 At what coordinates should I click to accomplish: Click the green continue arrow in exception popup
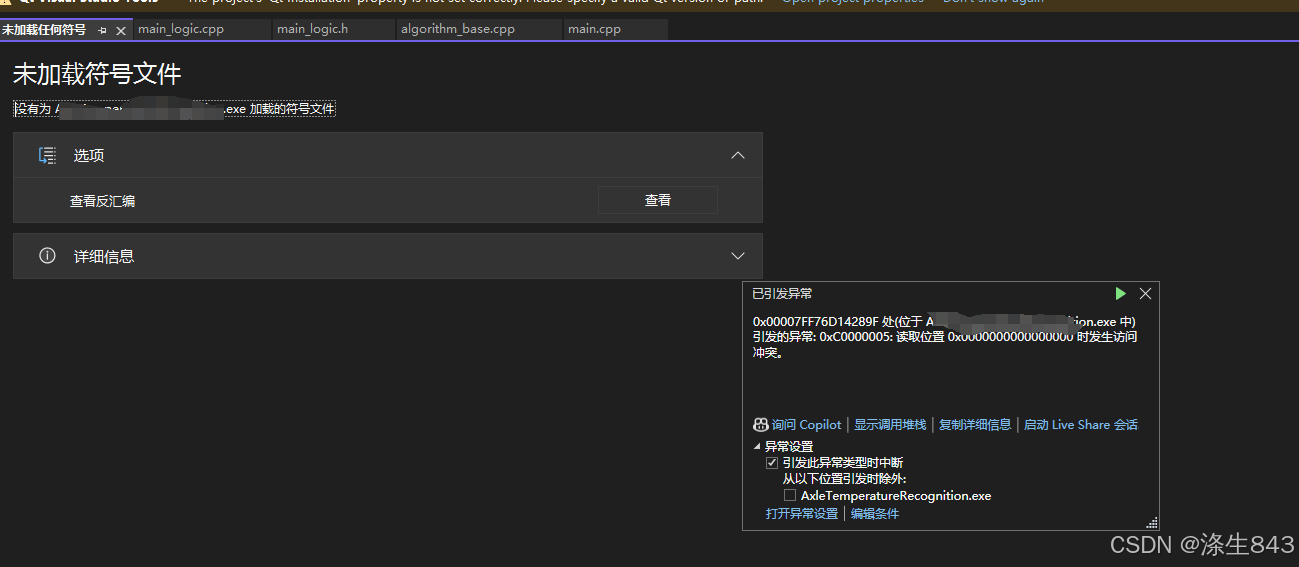1120,293
